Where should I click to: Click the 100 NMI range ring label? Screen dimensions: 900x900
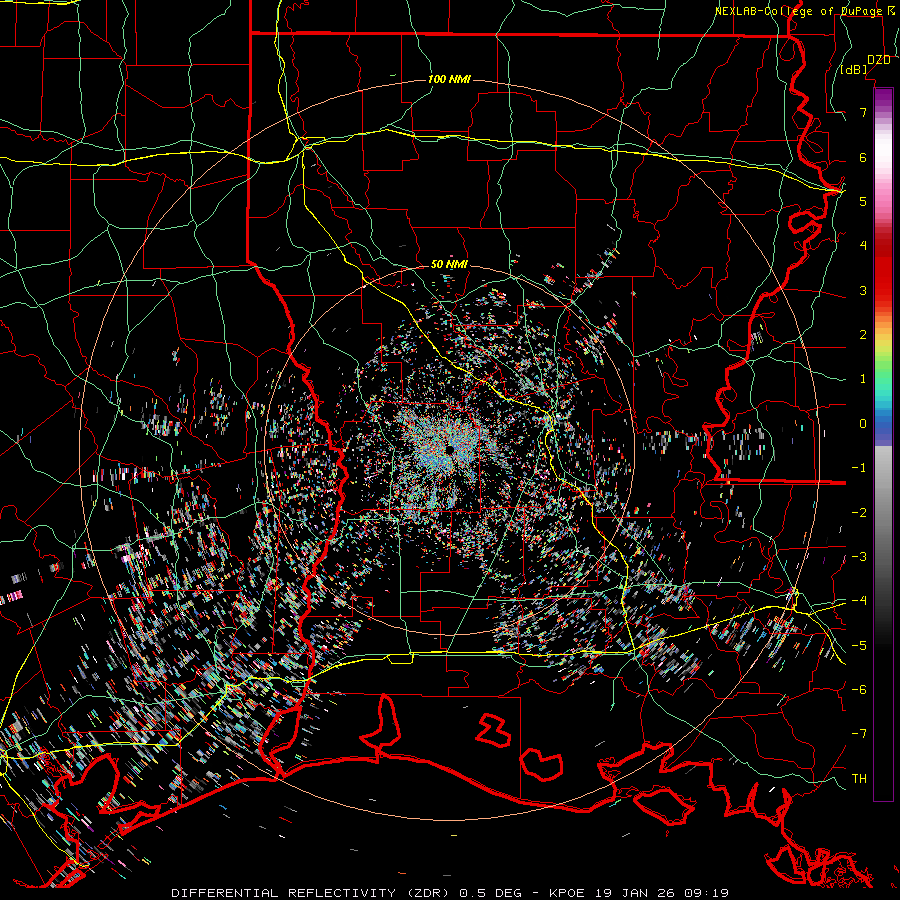coord(449,79)
